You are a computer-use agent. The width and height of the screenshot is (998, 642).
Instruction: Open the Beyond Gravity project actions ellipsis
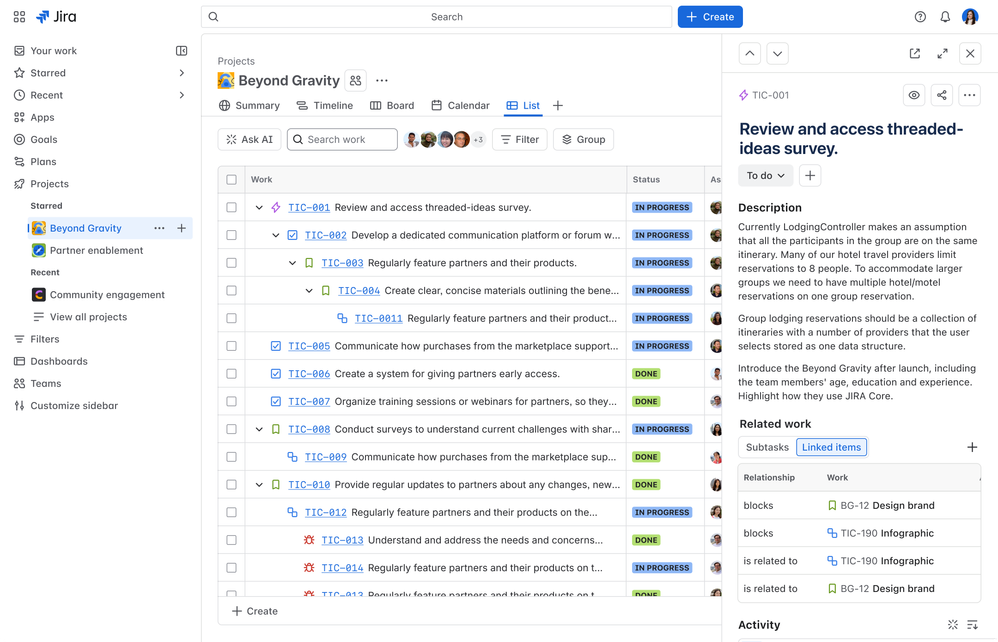pos(382,81)
